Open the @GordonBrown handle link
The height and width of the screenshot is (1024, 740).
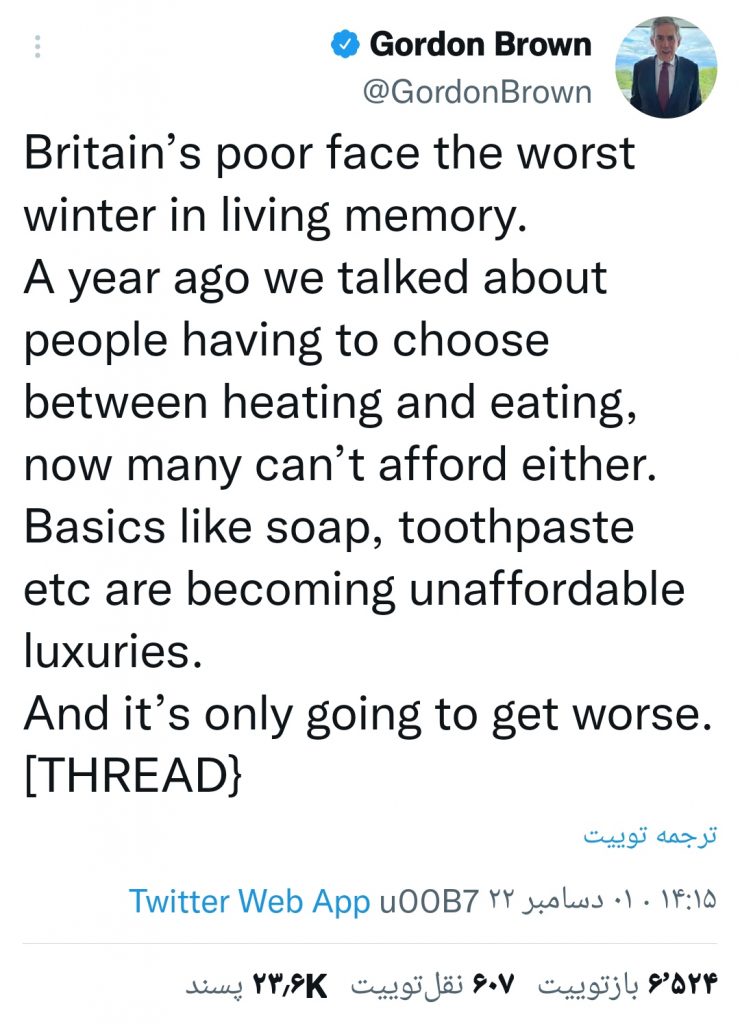(477, 92)
